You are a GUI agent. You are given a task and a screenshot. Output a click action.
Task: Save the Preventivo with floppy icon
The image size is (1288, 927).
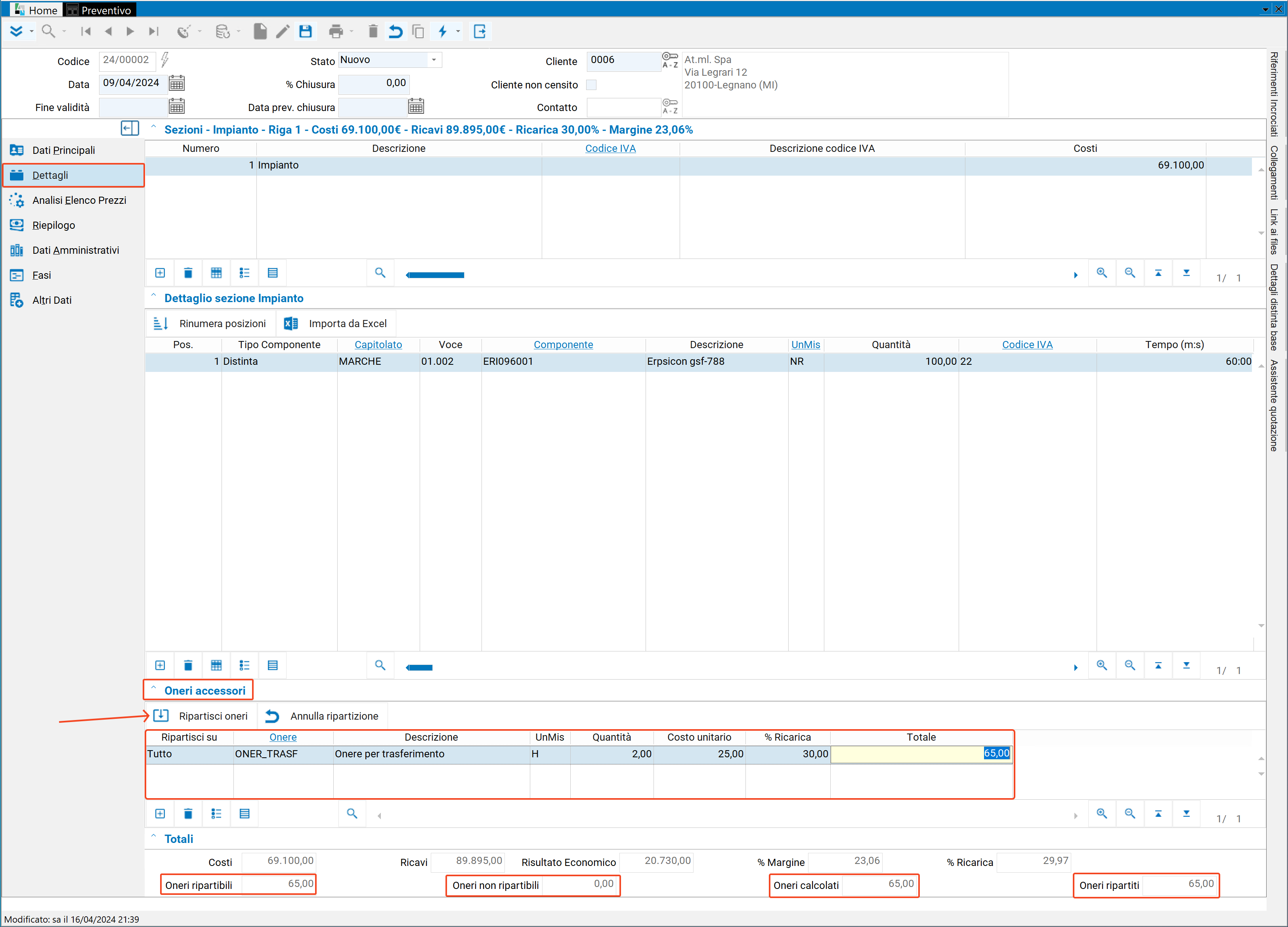point(306,31)
